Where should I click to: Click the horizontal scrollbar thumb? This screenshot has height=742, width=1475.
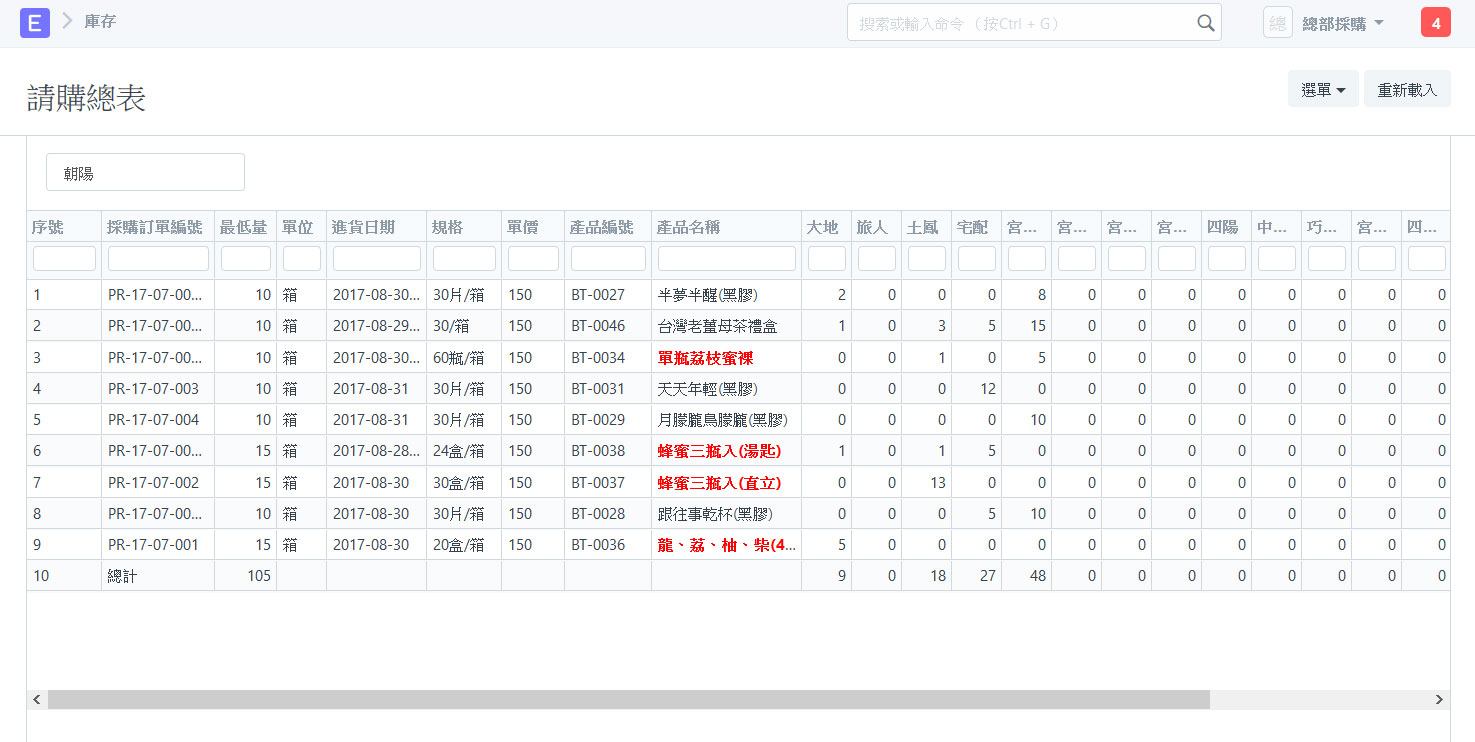tap(628, 700)
